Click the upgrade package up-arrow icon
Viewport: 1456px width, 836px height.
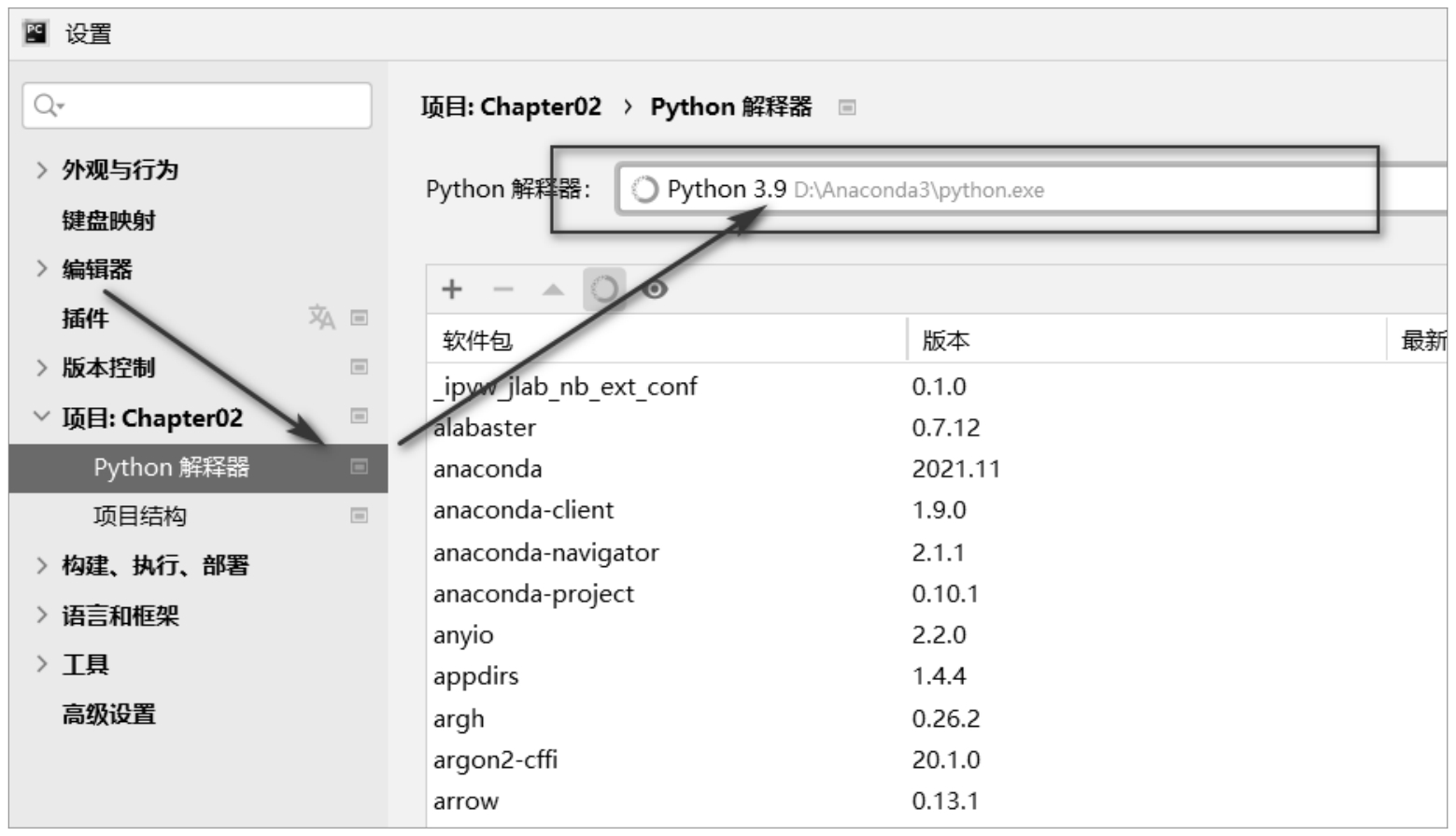tap(553, 290)
